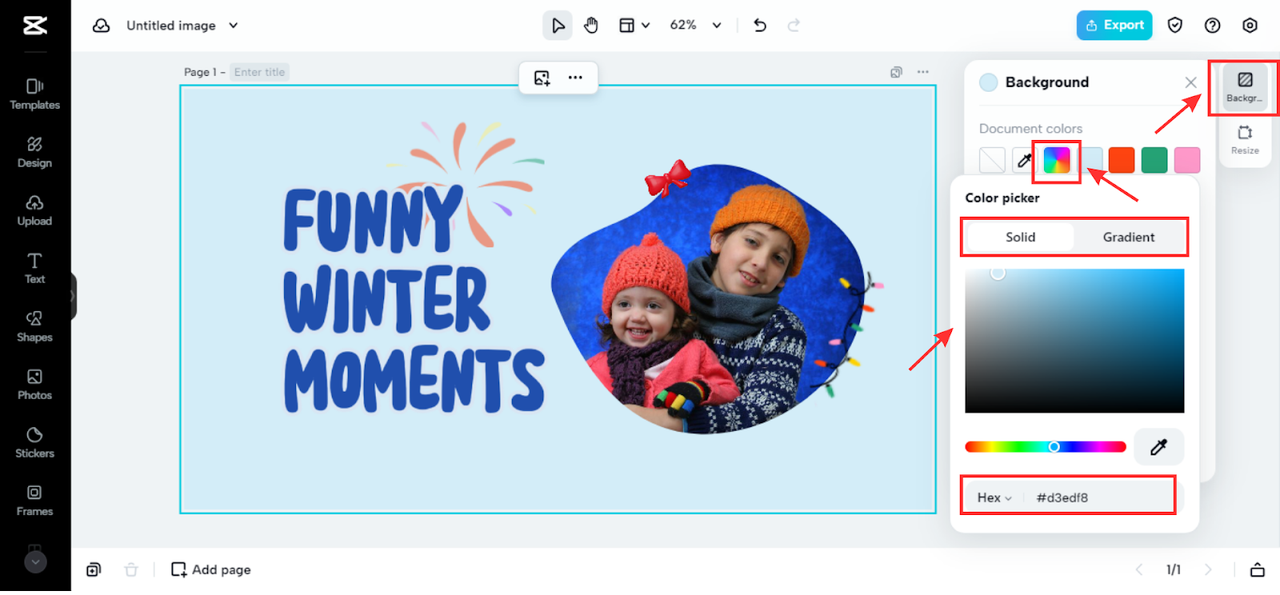Select the pink document color
This screenshot has height=595, width=1280.
coord(1187,160)
